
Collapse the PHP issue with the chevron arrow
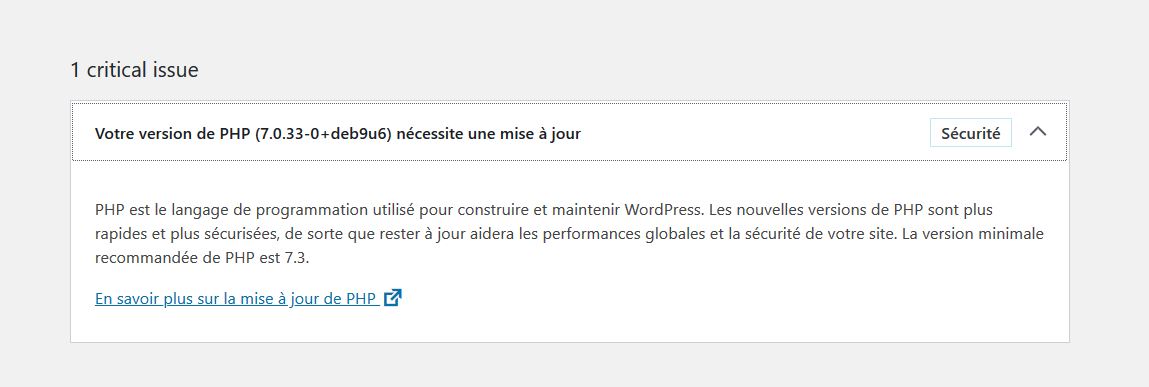click(x=1038, y=132)
